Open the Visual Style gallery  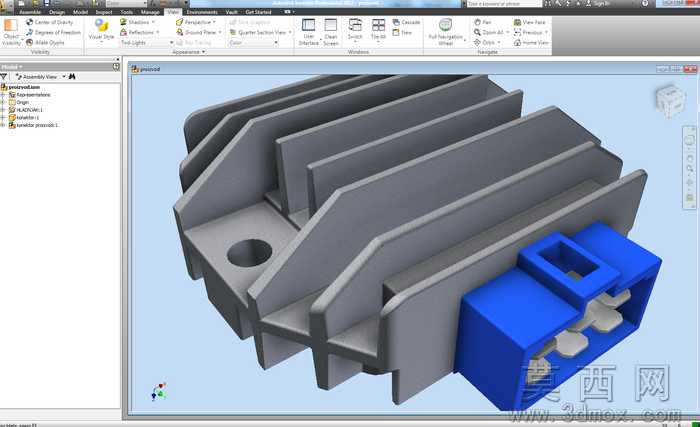point(101,30)
